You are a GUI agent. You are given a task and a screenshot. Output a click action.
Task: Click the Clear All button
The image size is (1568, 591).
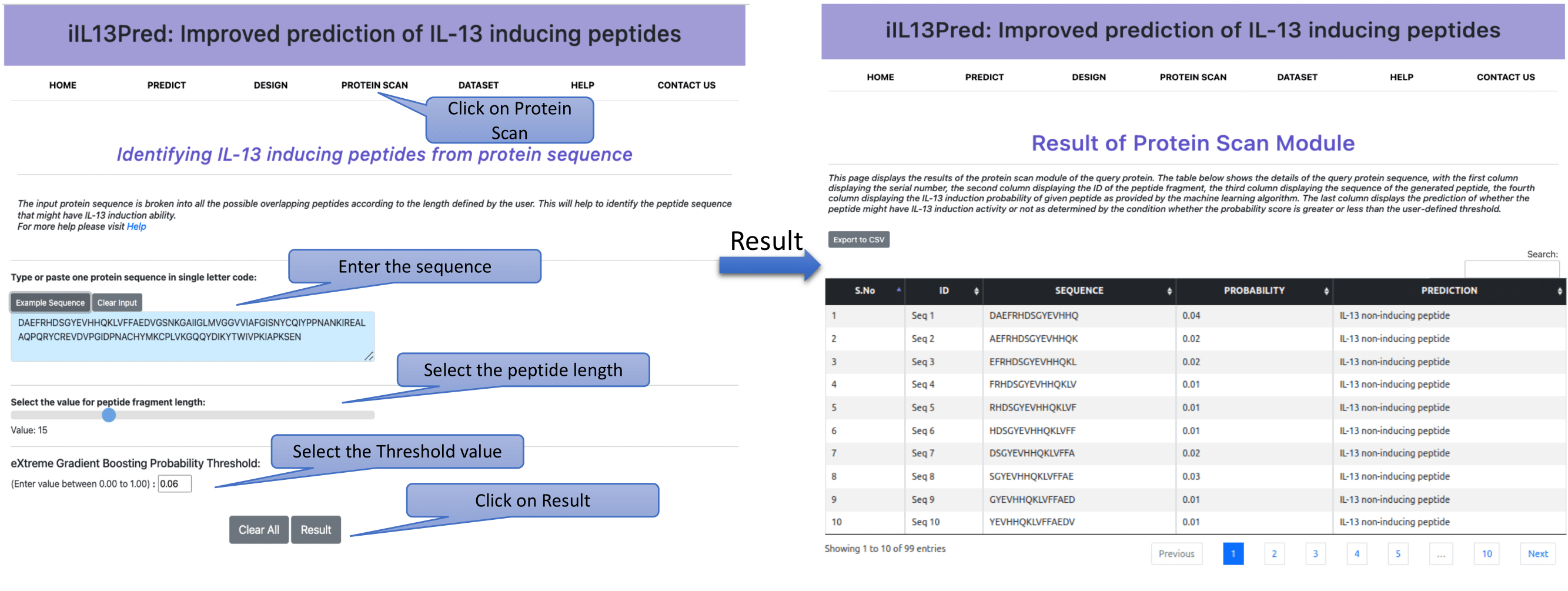(x=259, y=530)
